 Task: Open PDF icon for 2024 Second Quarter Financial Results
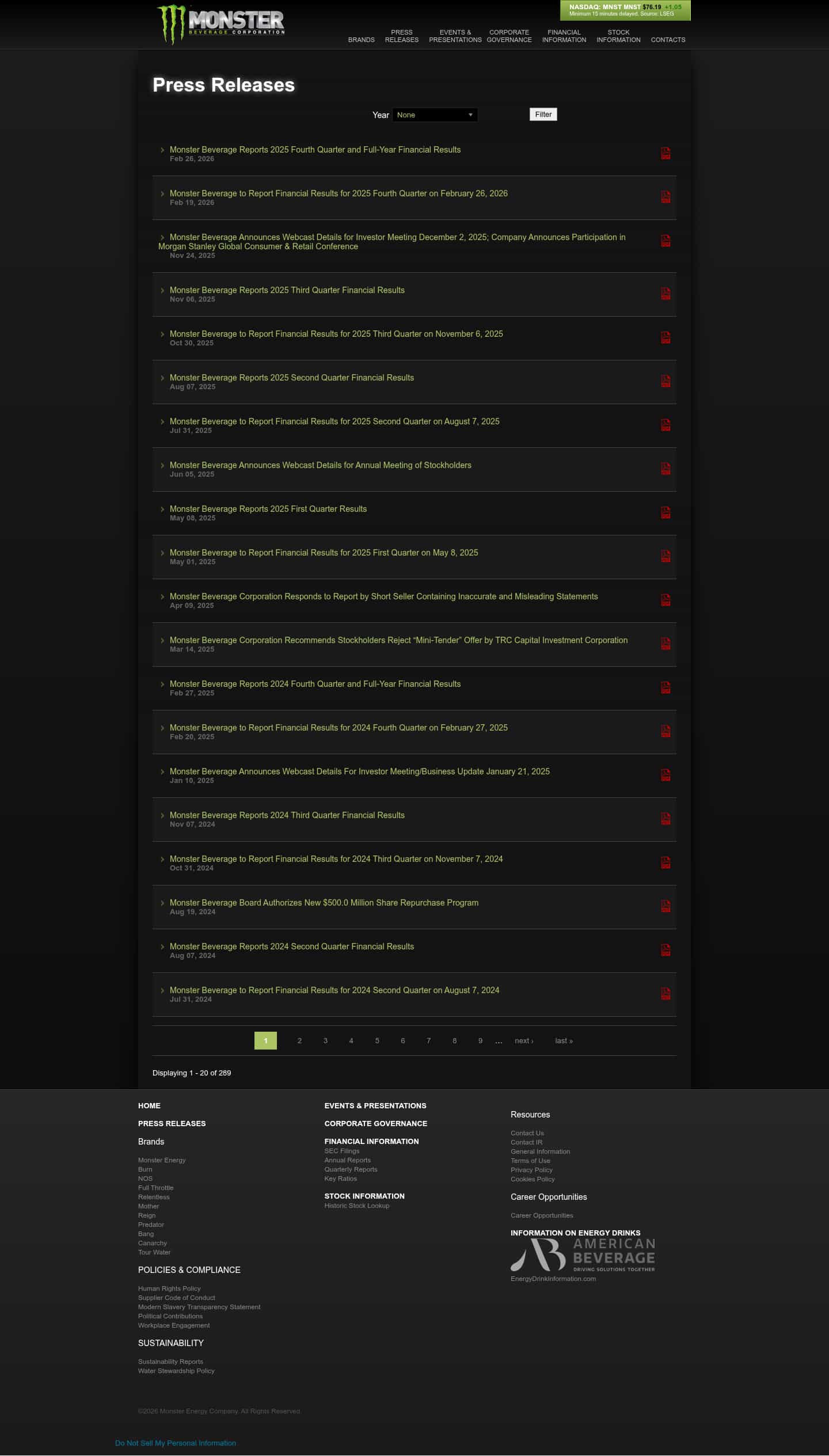click(x=666, y=950)
